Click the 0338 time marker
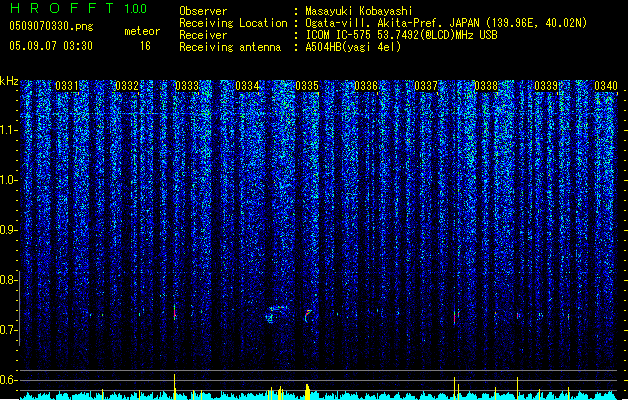Image resolution: width=629 pixels, height=400 pixels. [486, 86]
